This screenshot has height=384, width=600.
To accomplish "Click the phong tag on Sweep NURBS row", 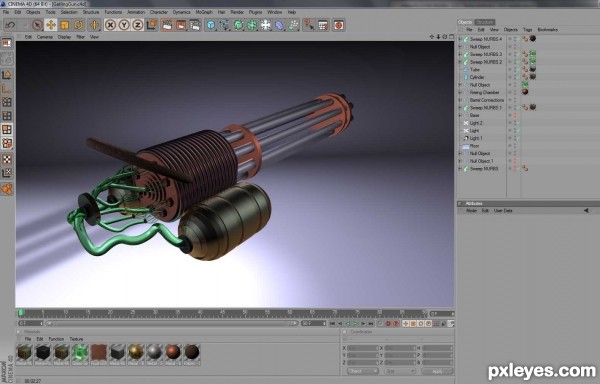I will [x=525, y=168].
